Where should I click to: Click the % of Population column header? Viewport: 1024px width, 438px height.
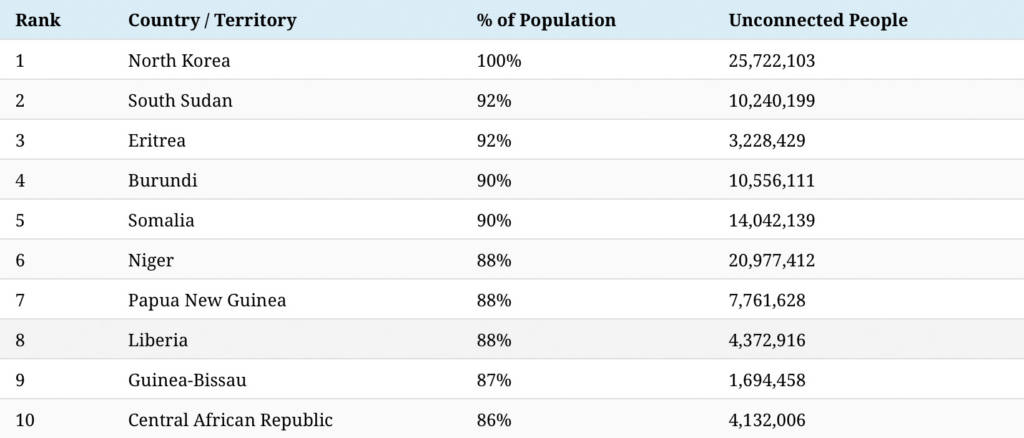[x=546, y=20]
